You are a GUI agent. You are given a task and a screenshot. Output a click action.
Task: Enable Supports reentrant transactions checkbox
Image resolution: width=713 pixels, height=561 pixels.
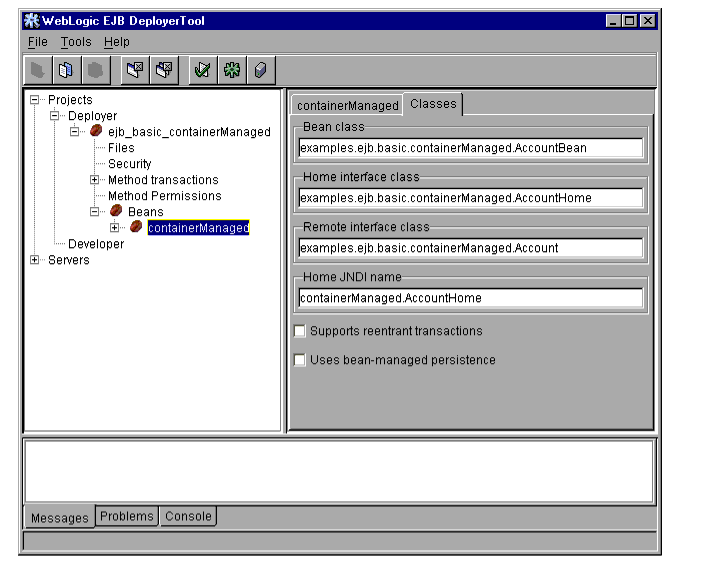pyautogui.click(x=300, y=331)
